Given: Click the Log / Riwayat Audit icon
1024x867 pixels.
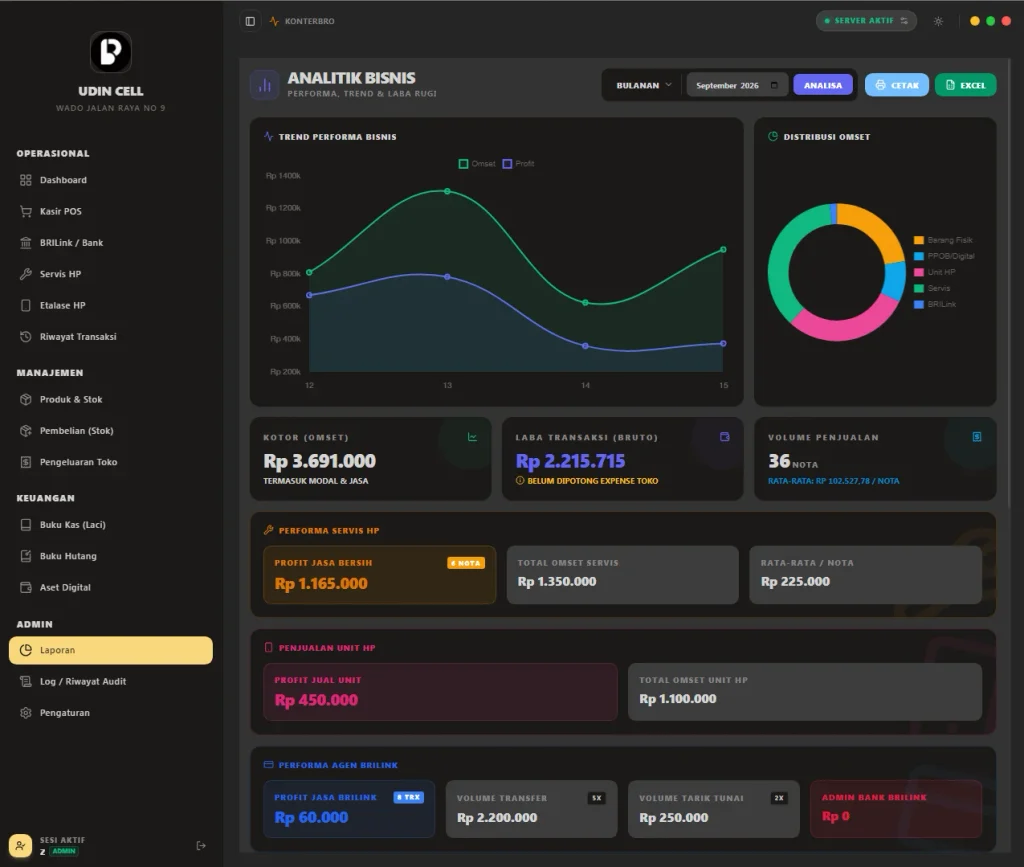Looking at the screenshot, I should (25, 682).
